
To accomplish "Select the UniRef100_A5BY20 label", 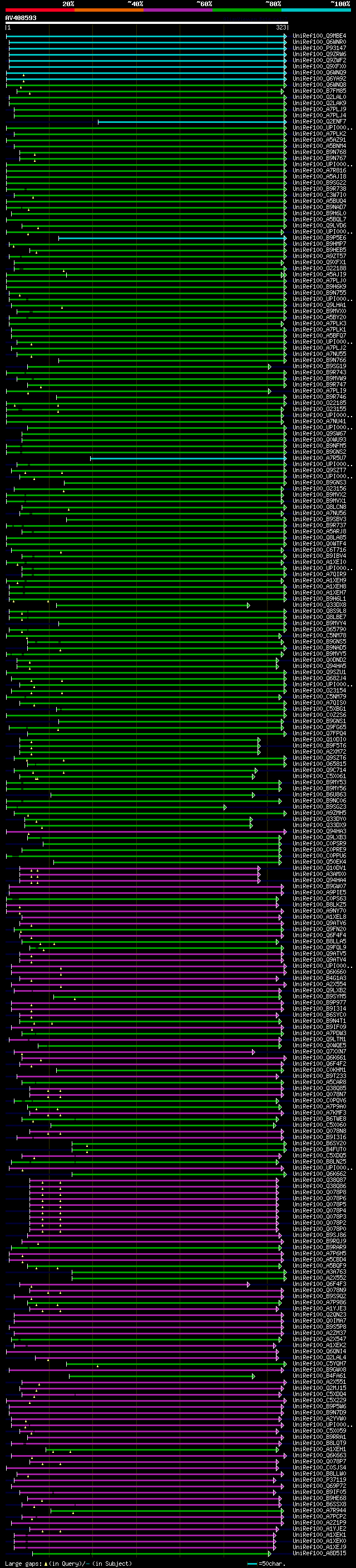I will point(319,318).
